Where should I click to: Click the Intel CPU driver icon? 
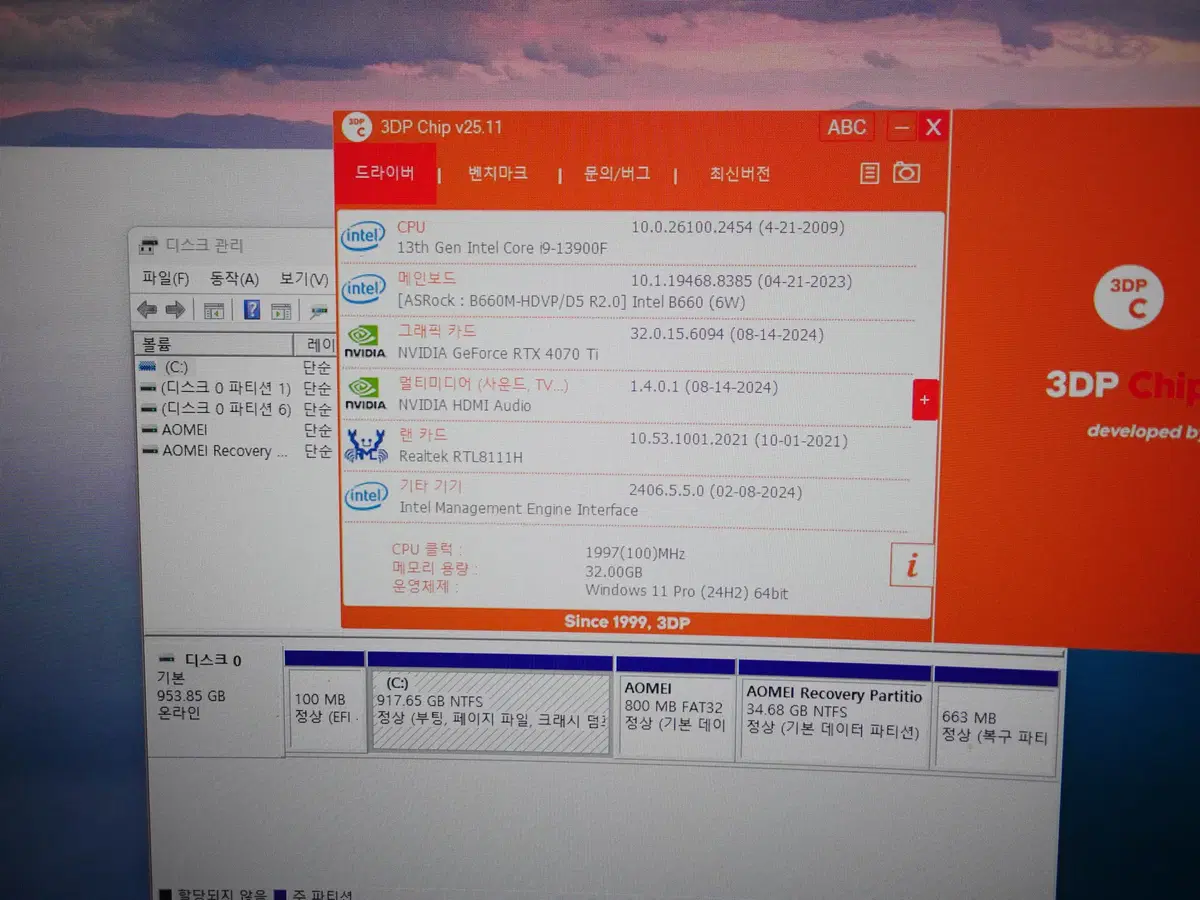[x=363, y=237]
